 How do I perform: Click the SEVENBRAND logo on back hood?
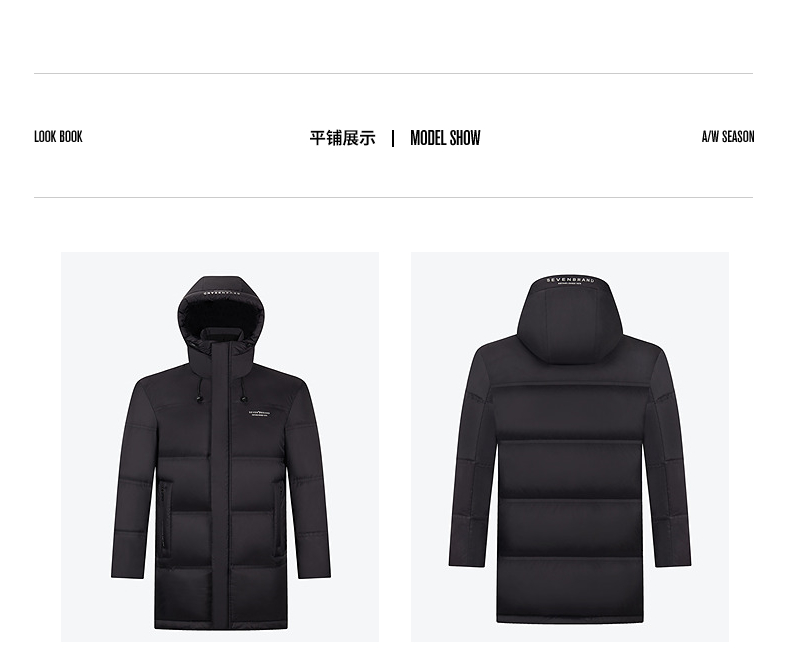point(570,281)
